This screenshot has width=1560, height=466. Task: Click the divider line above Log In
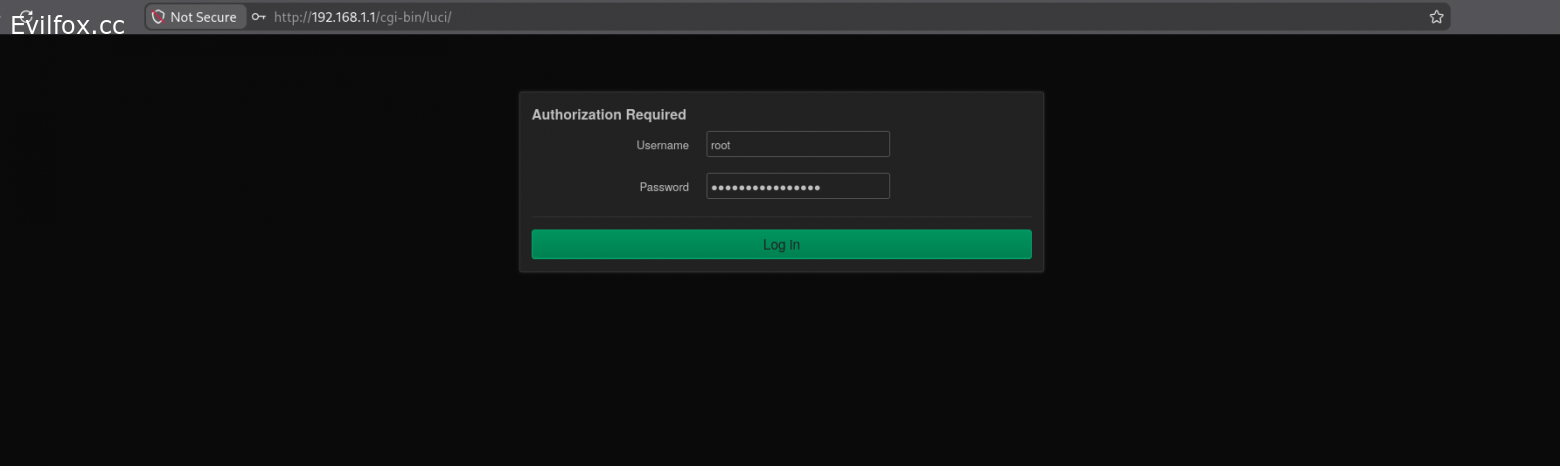780,217
